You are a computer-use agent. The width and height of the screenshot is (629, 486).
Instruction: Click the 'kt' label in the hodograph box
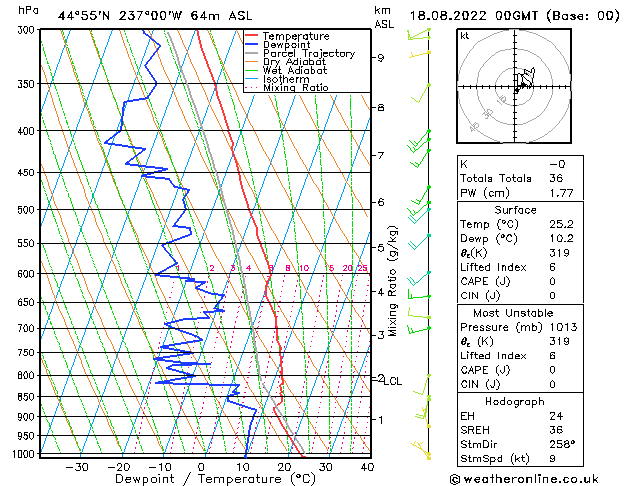(465, 36)
